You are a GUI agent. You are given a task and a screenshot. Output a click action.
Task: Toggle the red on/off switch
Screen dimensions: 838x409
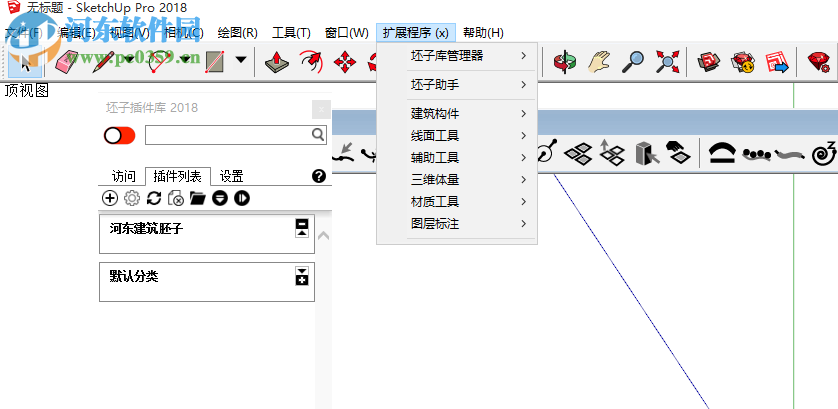click(119, 135)
